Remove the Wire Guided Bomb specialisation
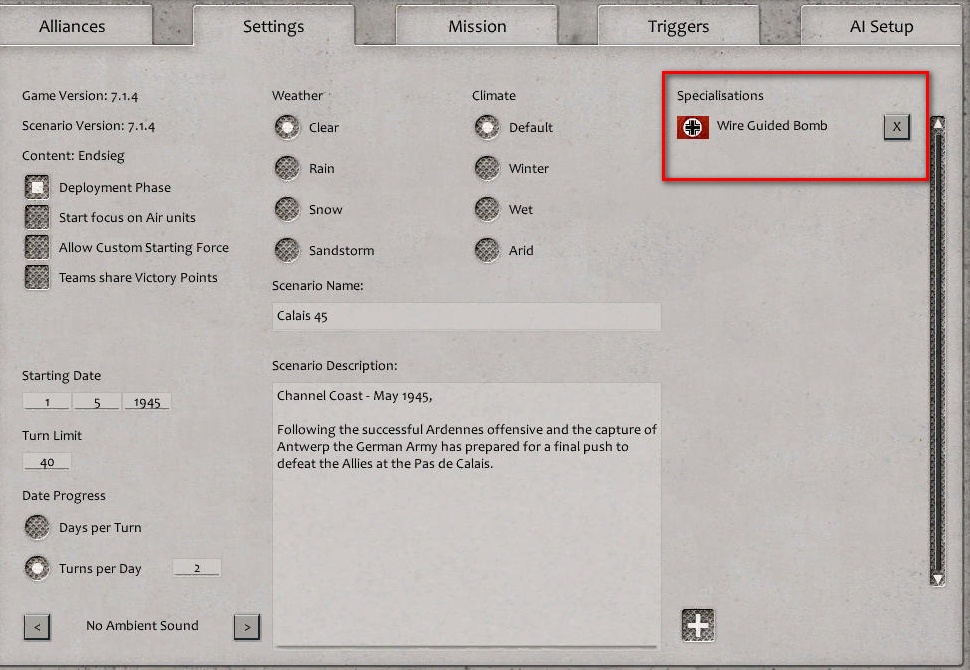This screenshot has height=670, width=970. 896,127
